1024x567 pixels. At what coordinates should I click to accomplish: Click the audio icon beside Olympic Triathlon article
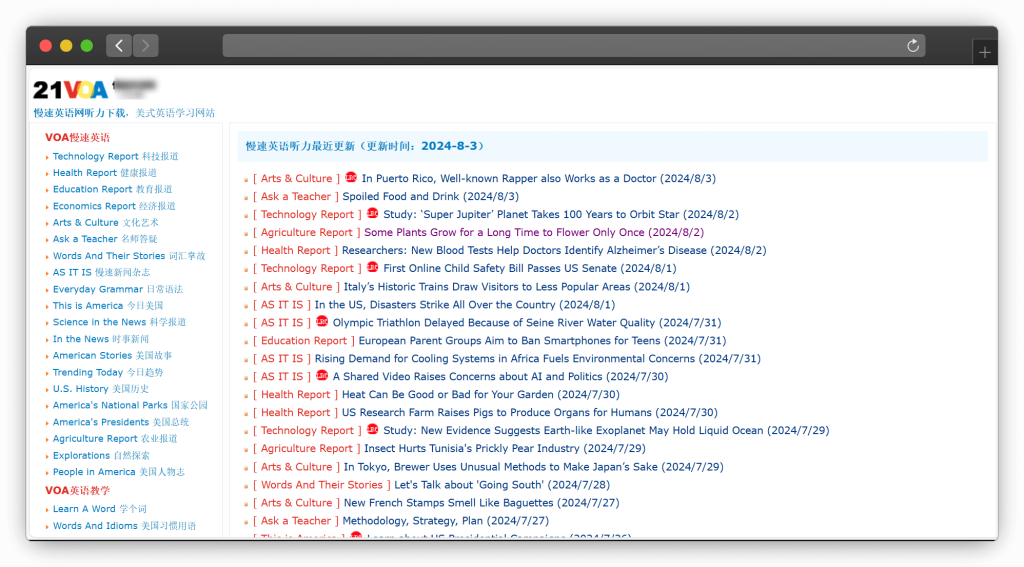(x=321, y=322)
